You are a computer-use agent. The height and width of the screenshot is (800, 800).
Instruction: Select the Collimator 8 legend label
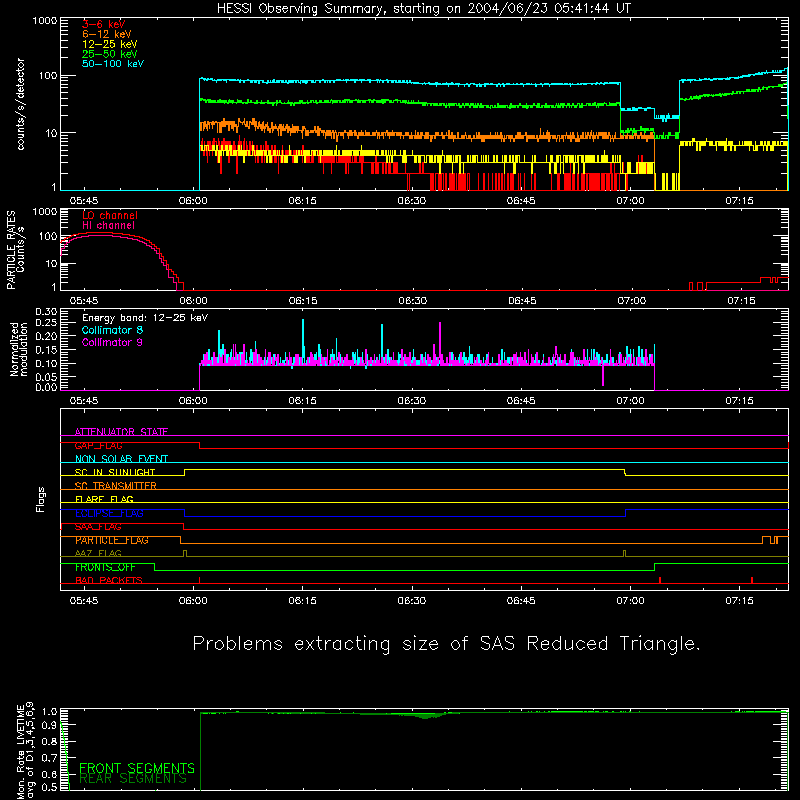point(112,330)
